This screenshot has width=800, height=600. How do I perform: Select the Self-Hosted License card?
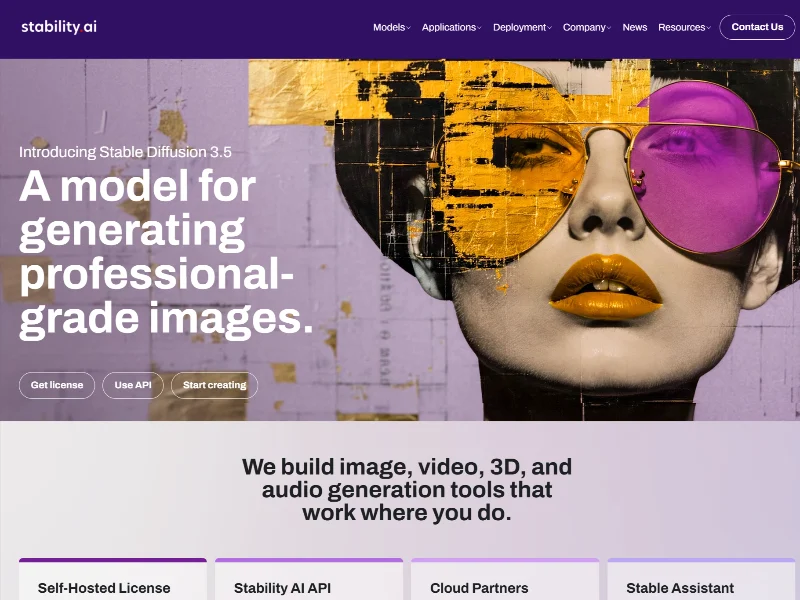click(x=113, y=579)
